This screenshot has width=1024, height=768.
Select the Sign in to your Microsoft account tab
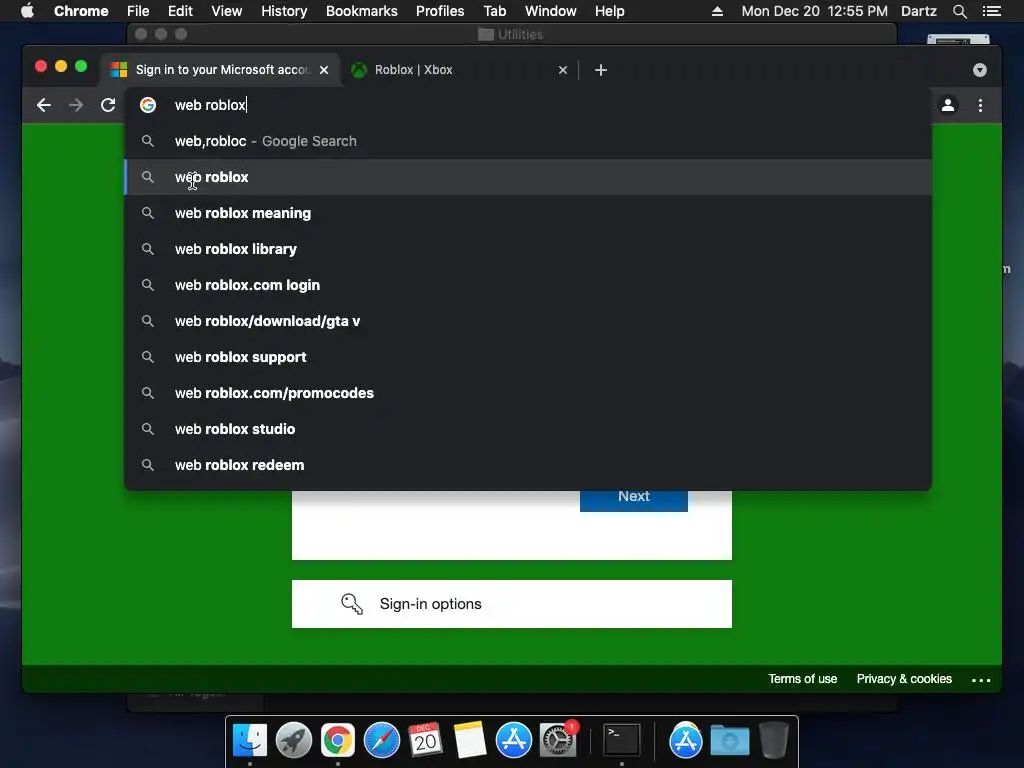click(221, 70)
